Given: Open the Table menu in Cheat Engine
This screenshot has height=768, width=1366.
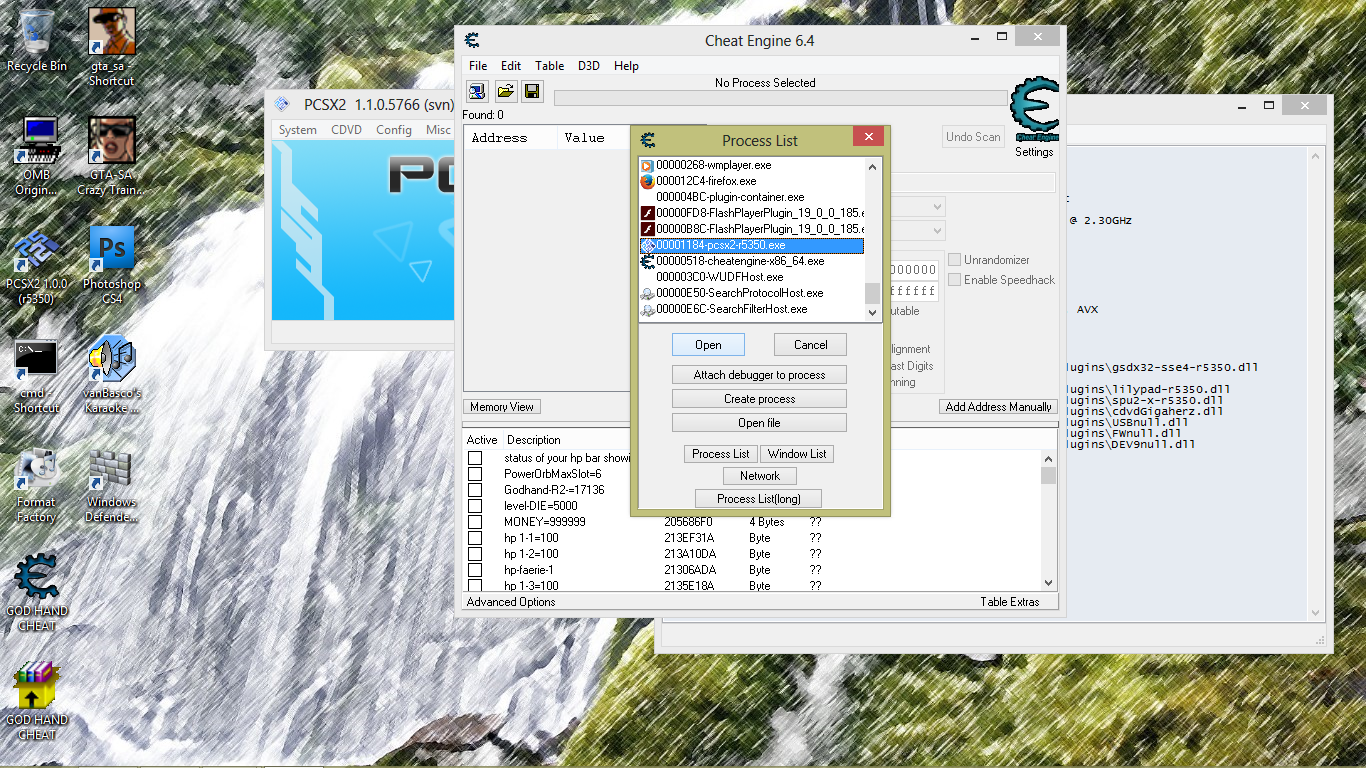Looking at the screenshot, I should [550, 66].
